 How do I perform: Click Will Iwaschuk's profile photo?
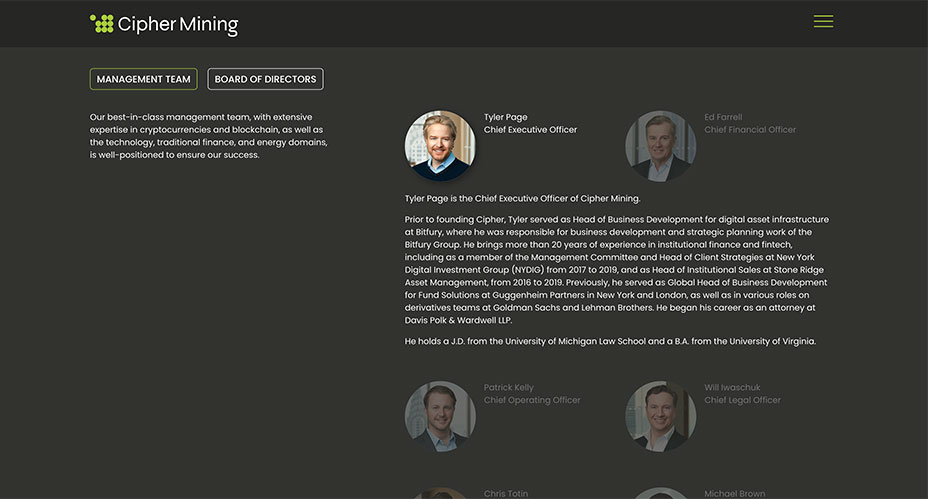coord(660,416)
